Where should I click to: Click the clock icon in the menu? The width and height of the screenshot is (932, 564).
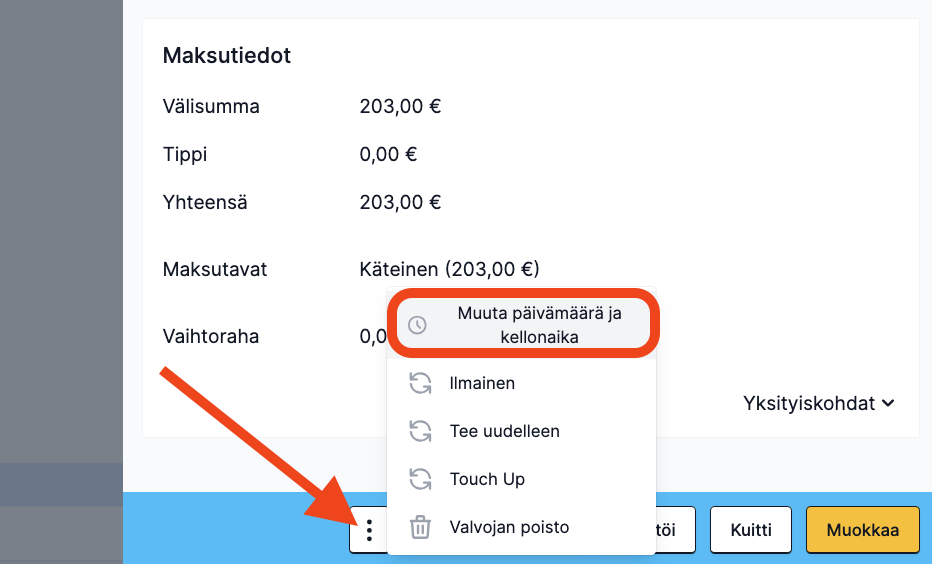point(417,325)
